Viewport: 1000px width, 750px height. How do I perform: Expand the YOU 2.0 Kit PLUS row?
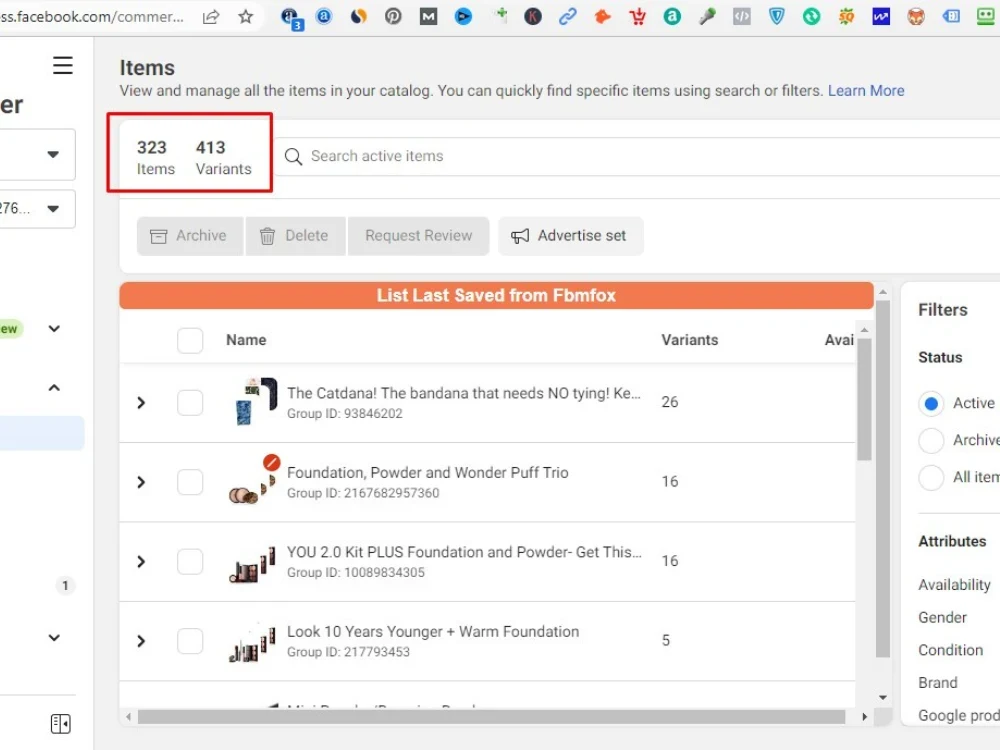tap(142, 561)
